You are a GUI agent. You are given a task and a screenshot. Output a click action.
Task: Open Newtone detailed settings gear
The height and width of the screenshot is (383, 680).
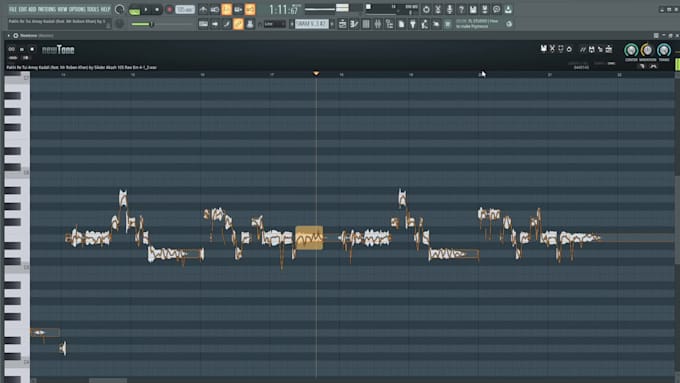[x=16, y=36]
